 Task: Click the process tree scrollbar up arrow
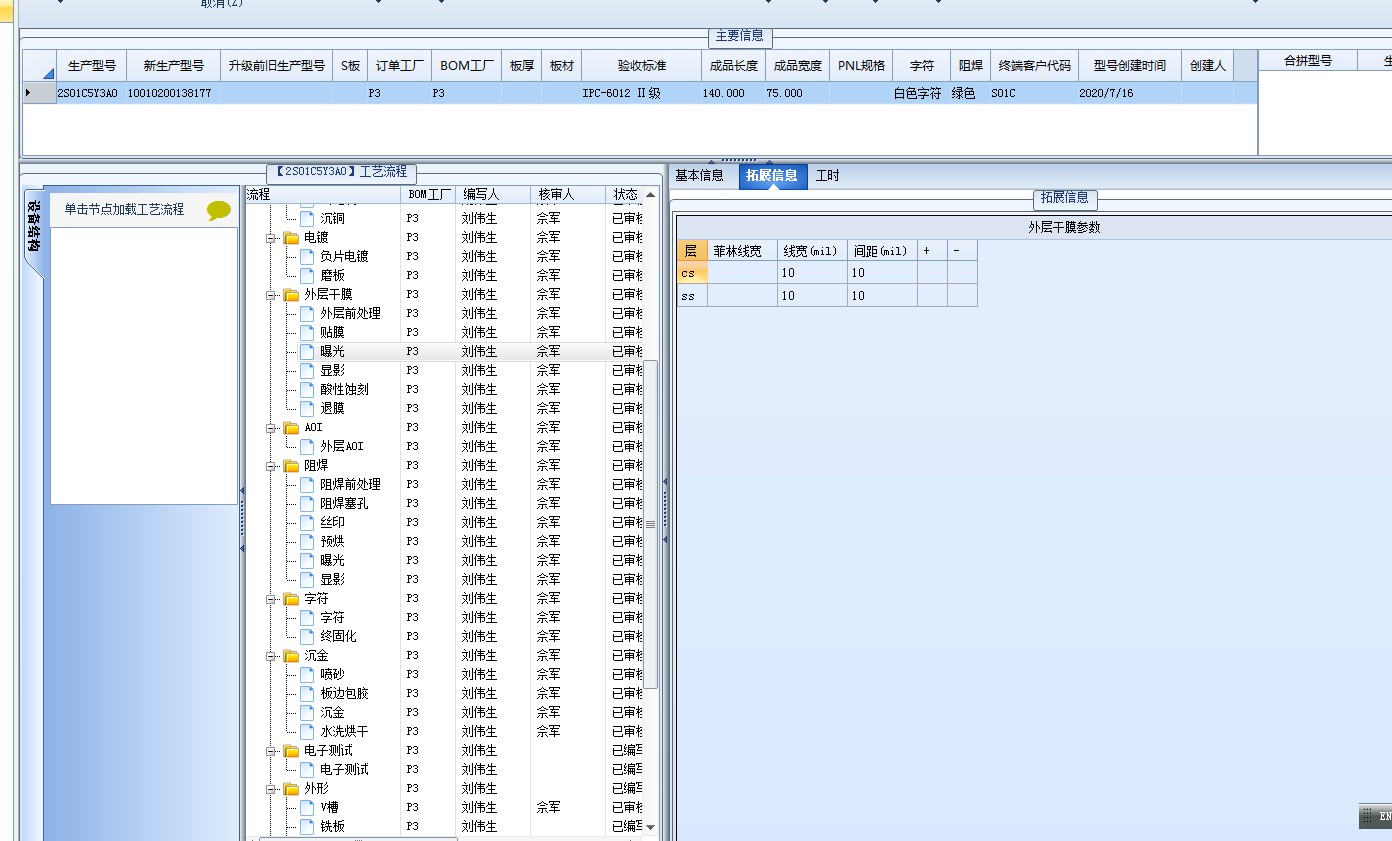tap(651, 195)
